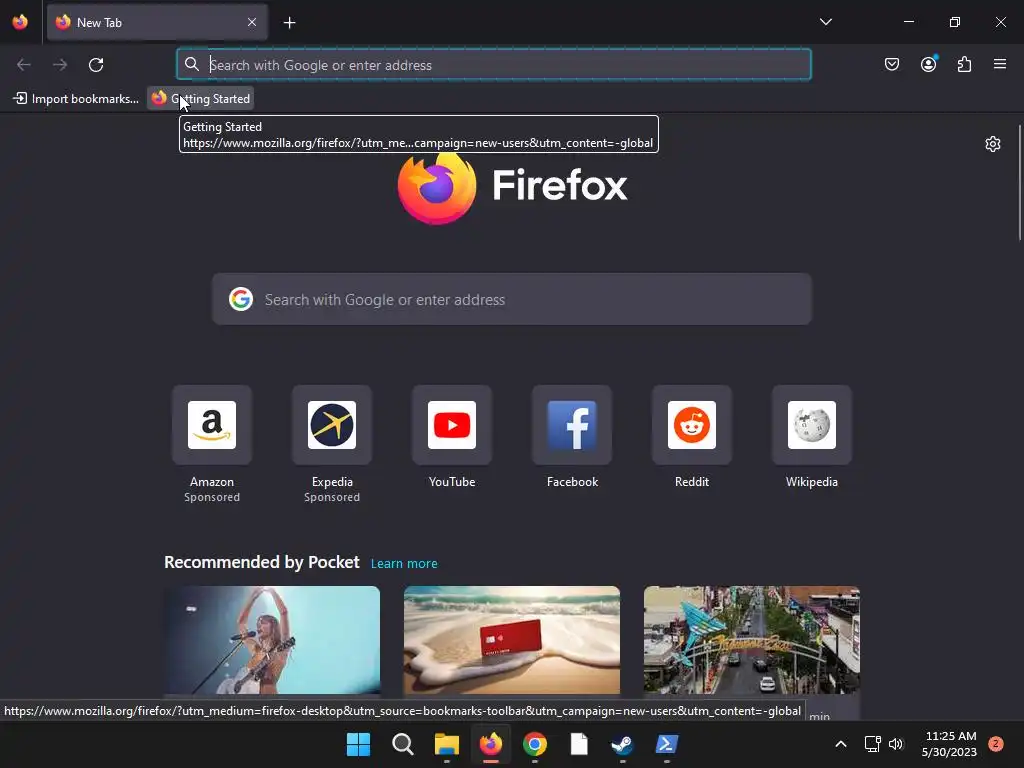Open Google Chrome from taskbar
This screenshot has width=1024, height=768.
[x=535, y=744]
